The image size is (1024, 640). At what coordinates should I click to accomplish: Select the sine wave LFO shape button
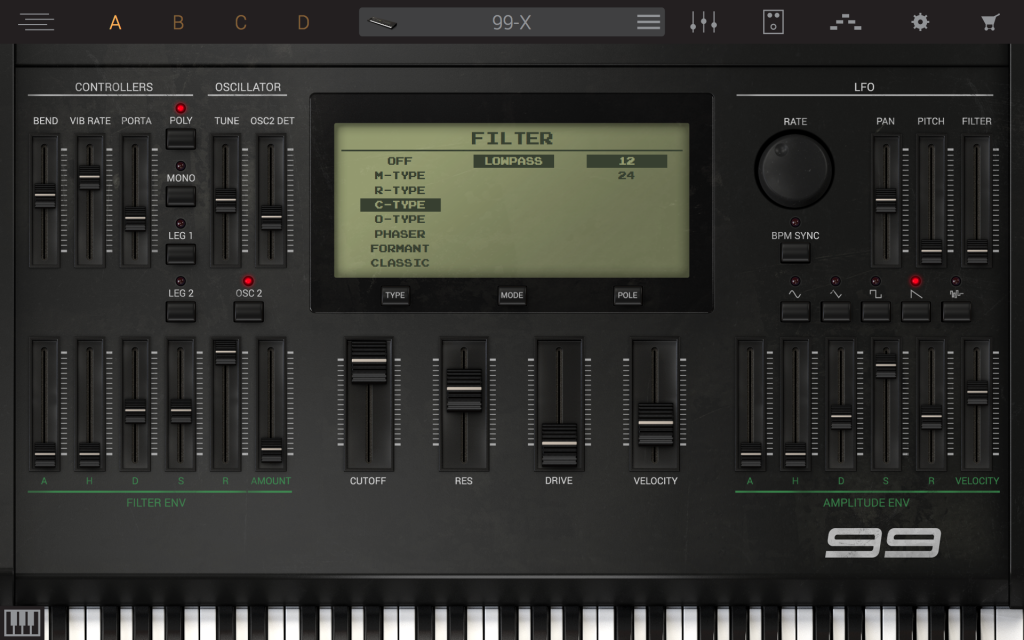[x=795, y=311]
